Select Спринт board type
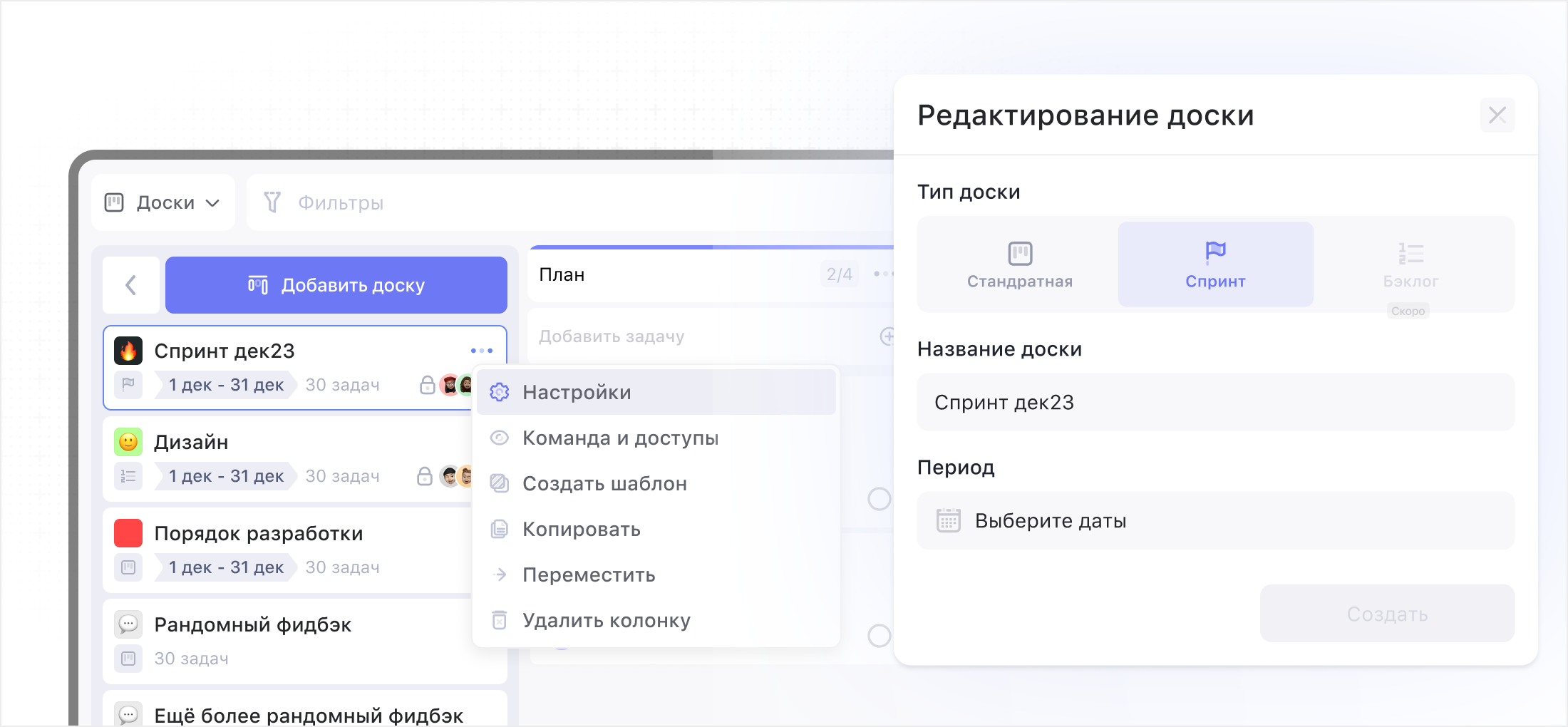Screen dimensions: 1568x727 (x=1215, y=264)
